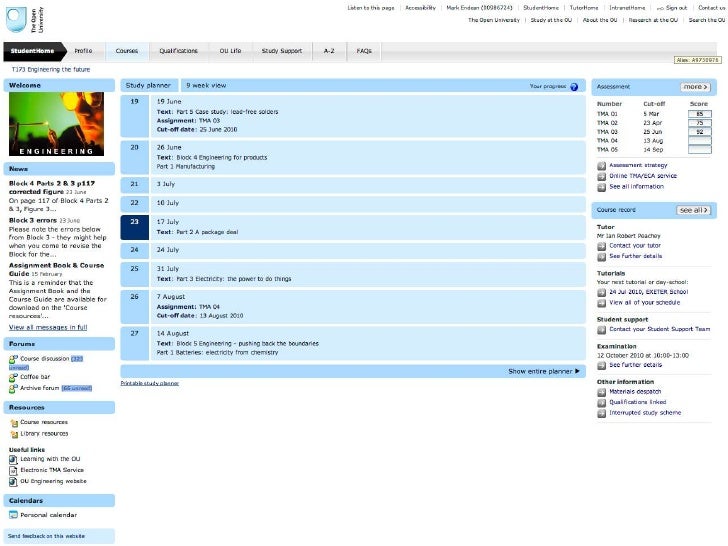The width and height of the screenshot is (728, 546).
Task: Expand Course record with see all
Action: pyautogui.click(x=694, y=211)
